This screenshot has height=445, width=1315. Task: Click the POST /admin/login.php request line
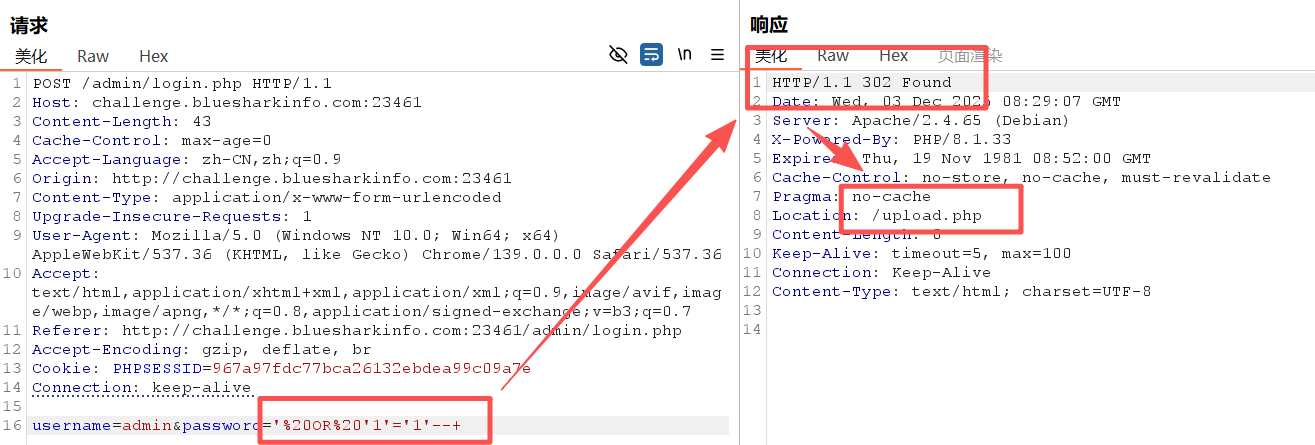point(182,83)
